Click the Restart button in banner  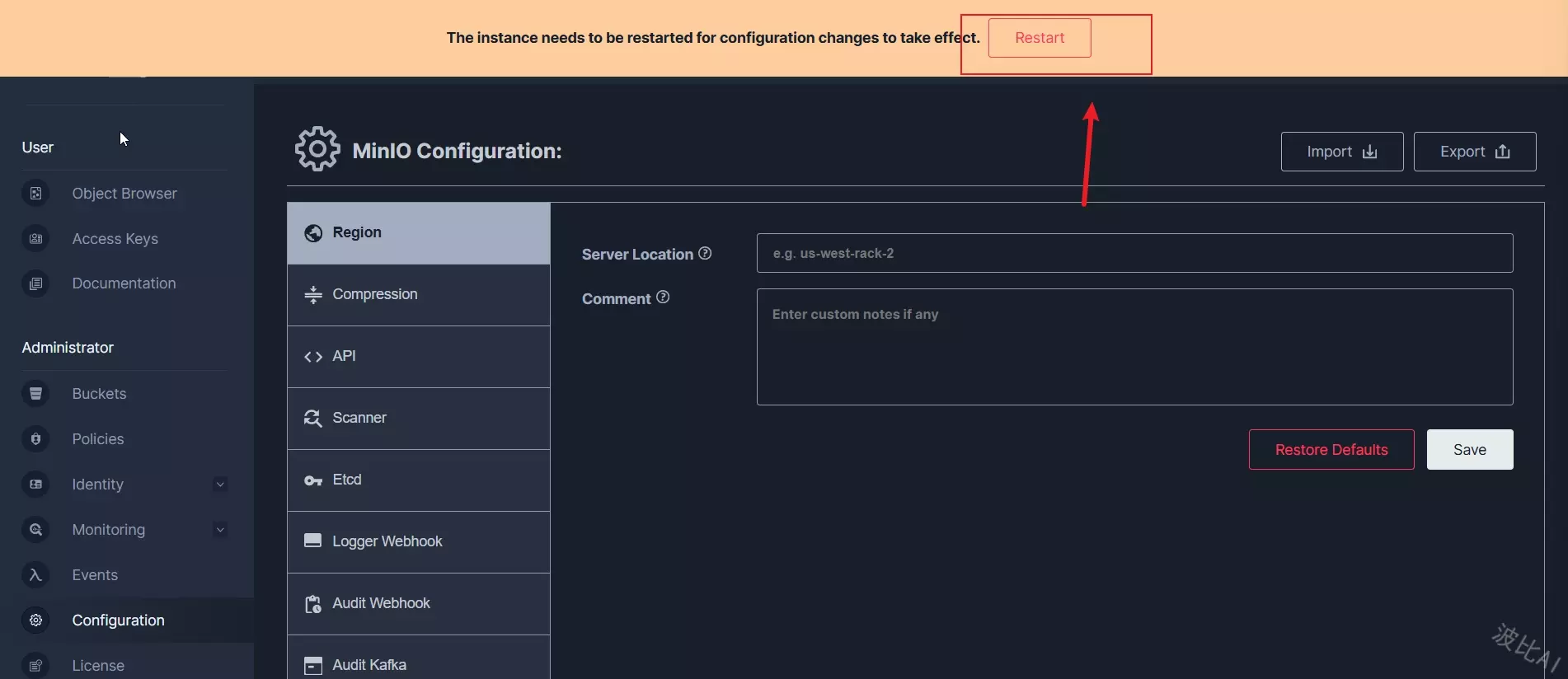[x=1040, y=38]
